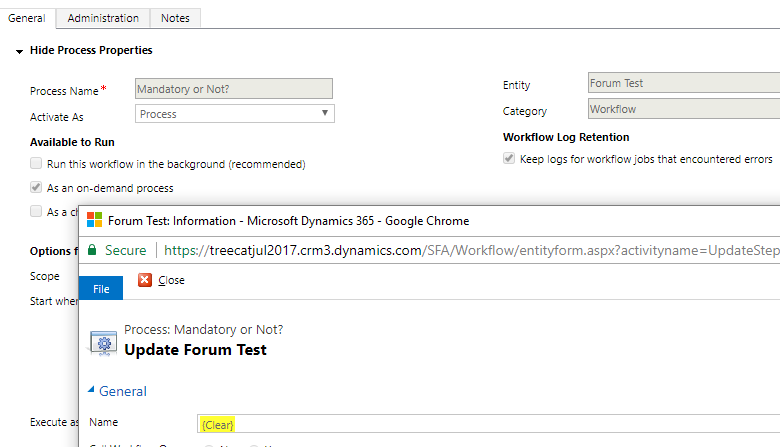Click the Available to Run heading
Viewport: 780px width, 447px height.
coord(72,142)
